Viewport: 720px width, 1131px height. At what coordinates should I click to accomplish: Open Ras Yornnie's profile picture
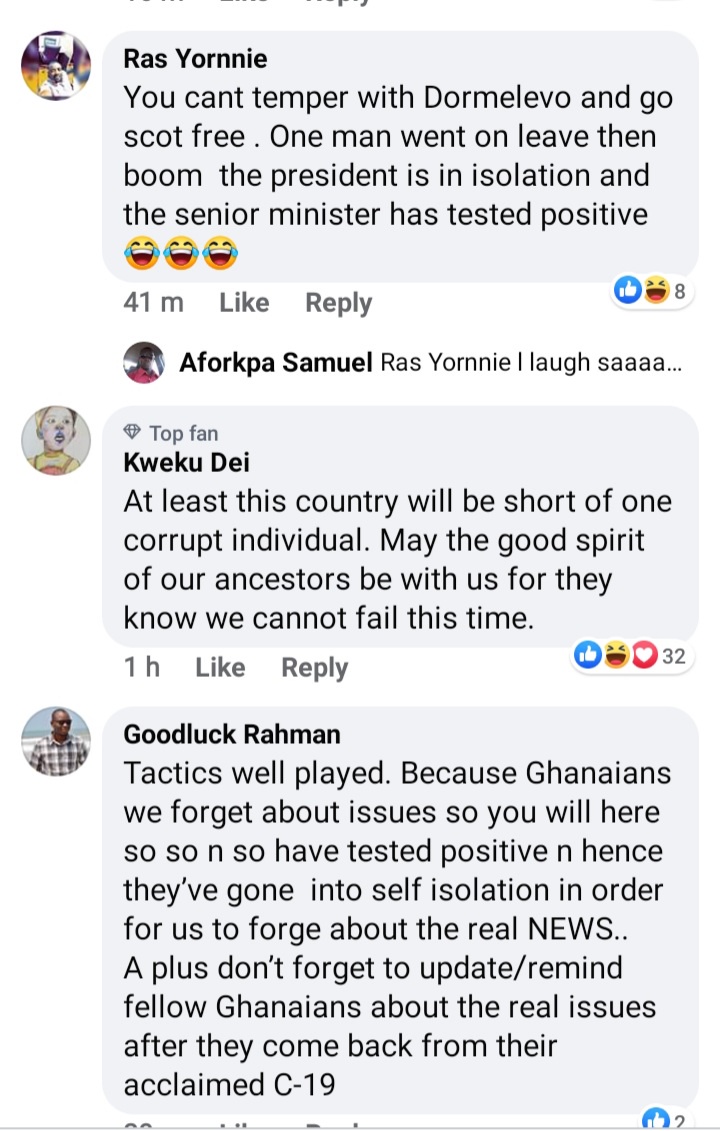coord(56,66)
